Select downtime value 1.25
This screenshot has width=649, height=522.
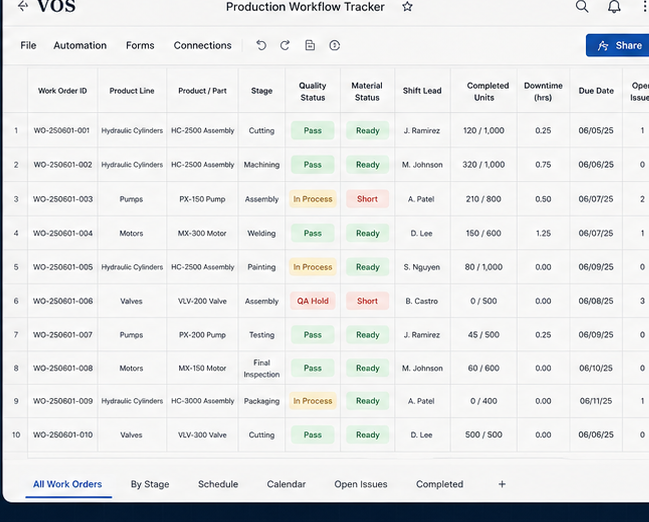pos(543,233)
